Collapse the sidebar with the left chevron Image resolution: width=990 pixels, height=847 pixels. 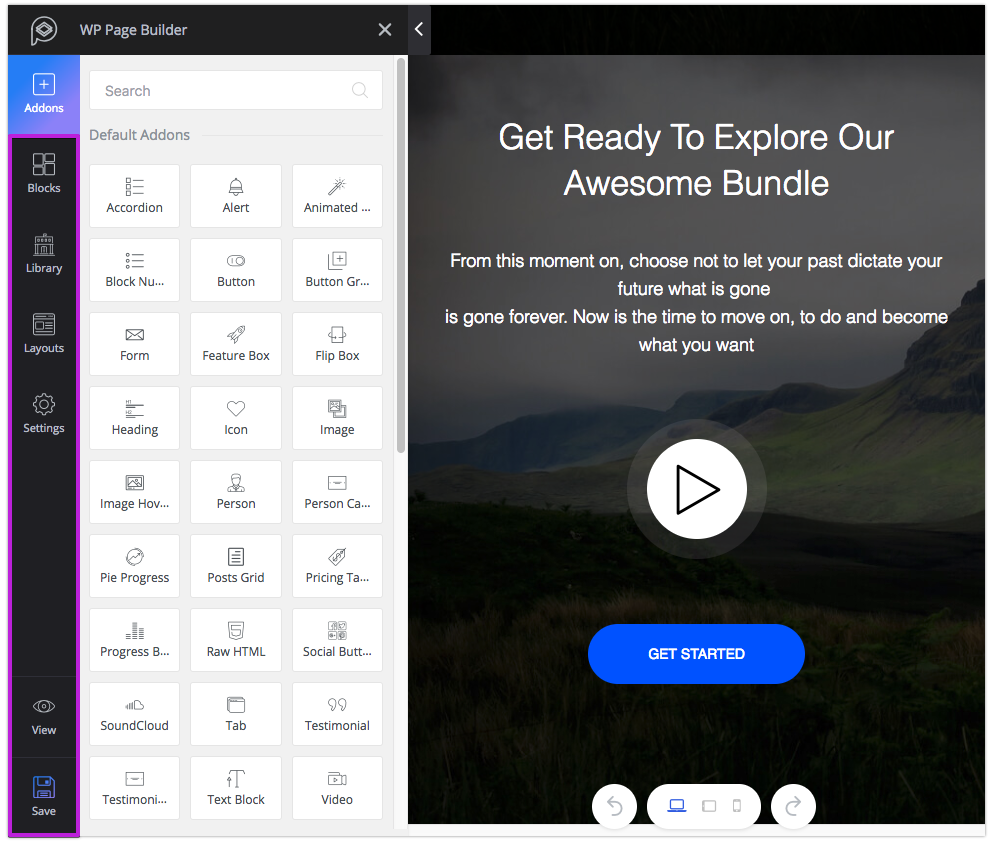419,29
